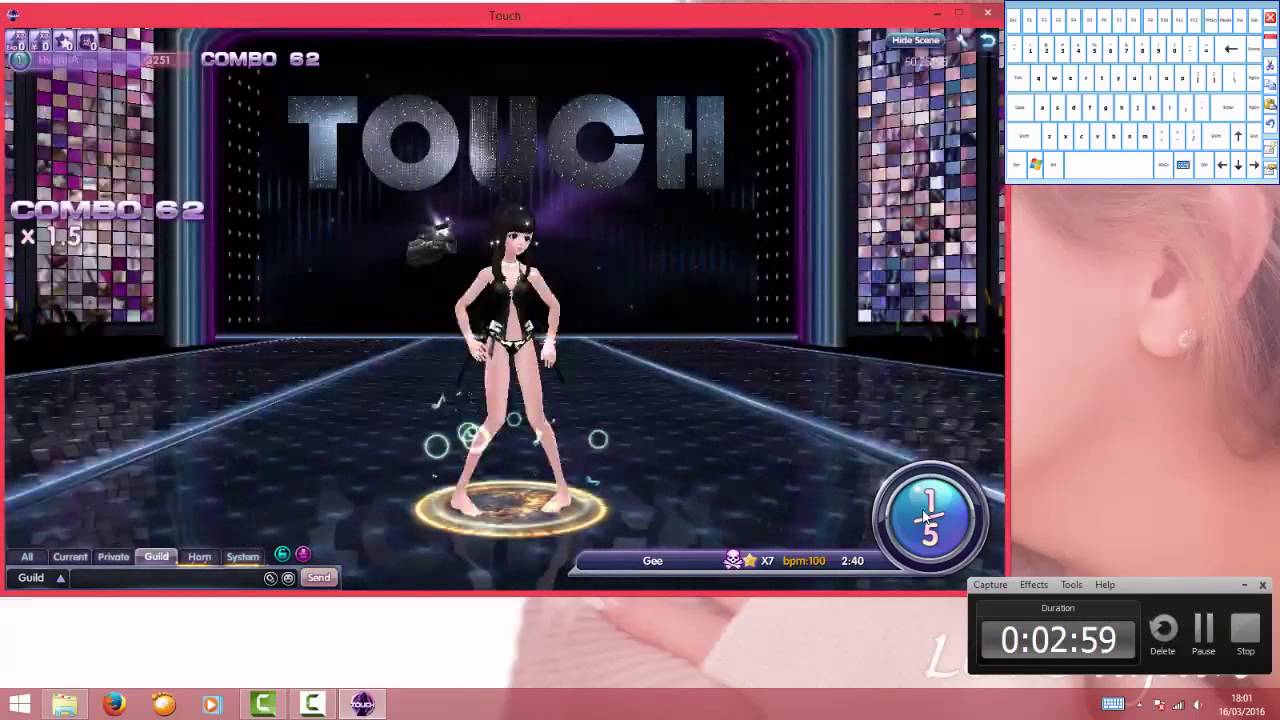Open the Tools menu in recorder
The height and width of the screenshot is (720, 1280).
(x=1071, y=585)
